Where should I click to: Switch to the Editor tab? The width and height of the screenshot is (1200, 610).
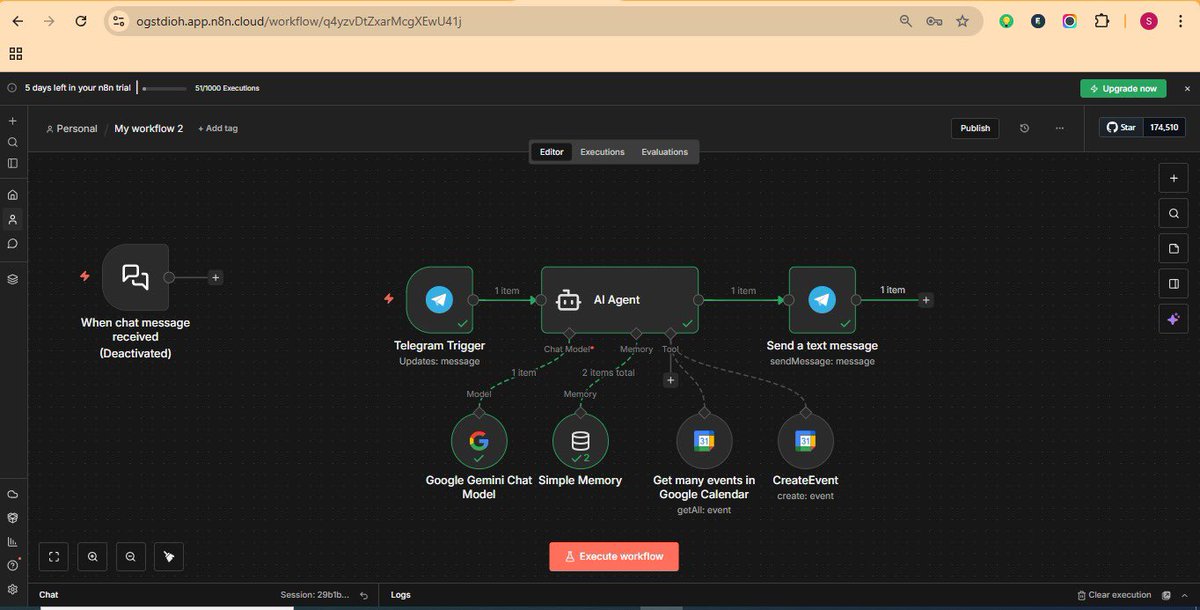(552, 152)
